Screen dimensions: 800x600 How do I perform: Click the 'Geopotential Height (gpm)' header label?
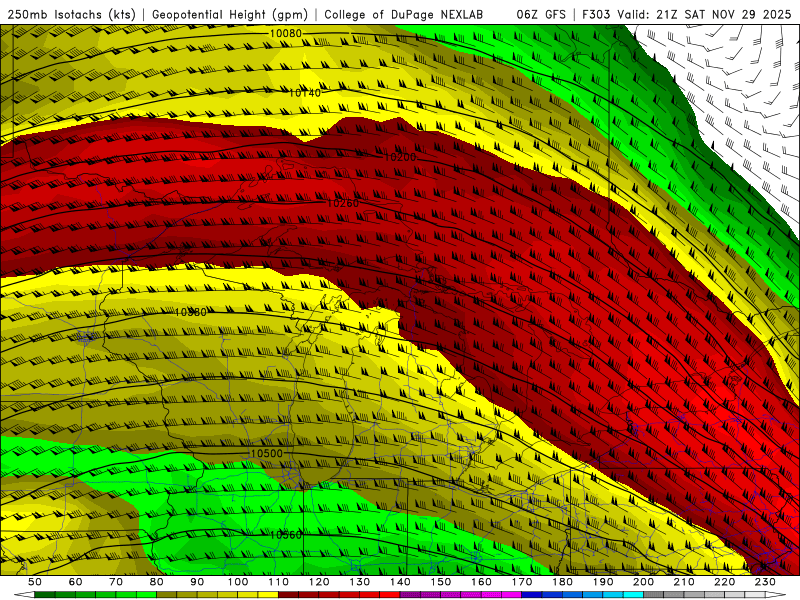[230, 15]
